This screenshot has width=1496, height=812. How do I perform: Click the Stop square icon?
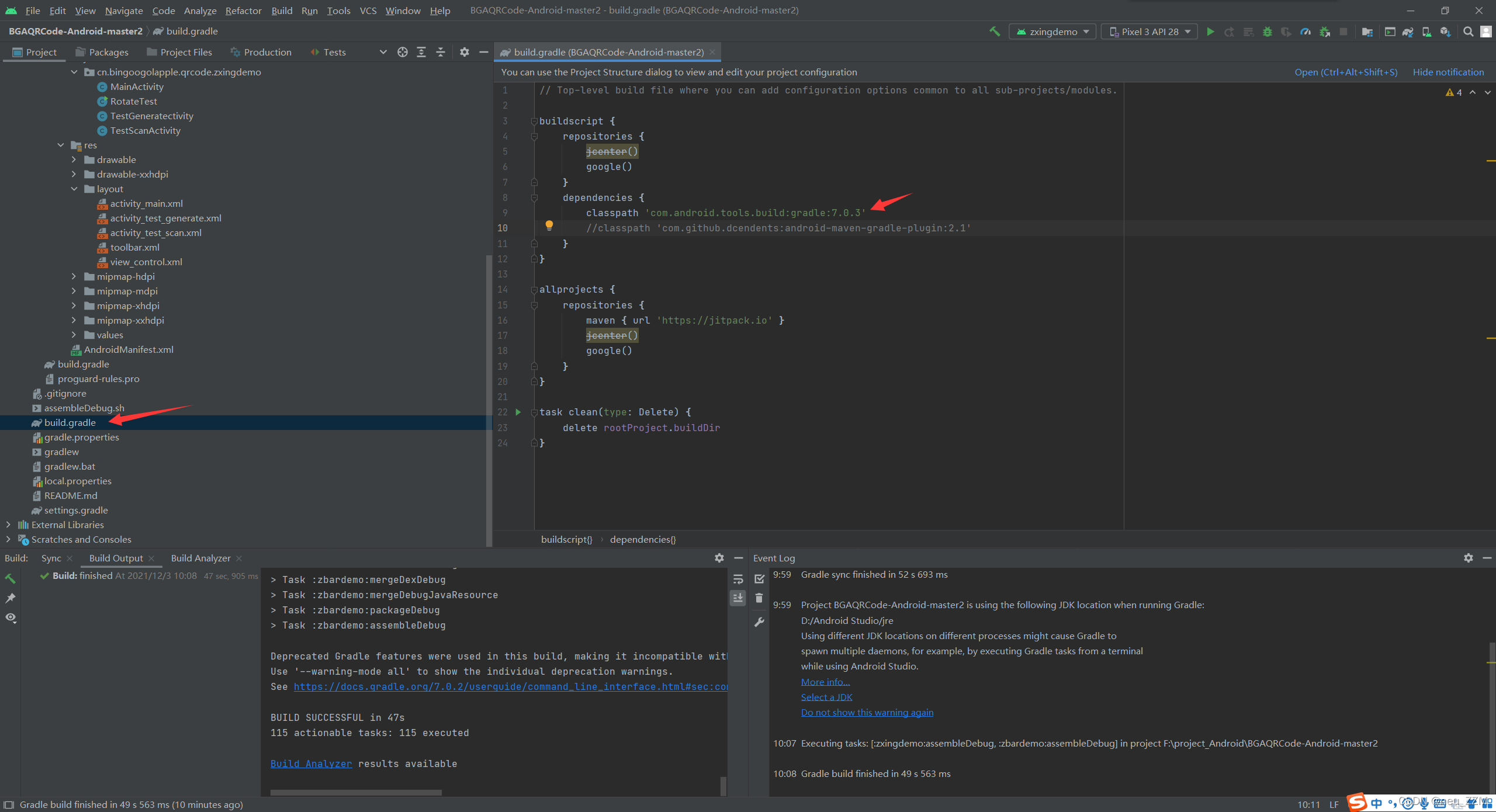tap(1343, 32)
